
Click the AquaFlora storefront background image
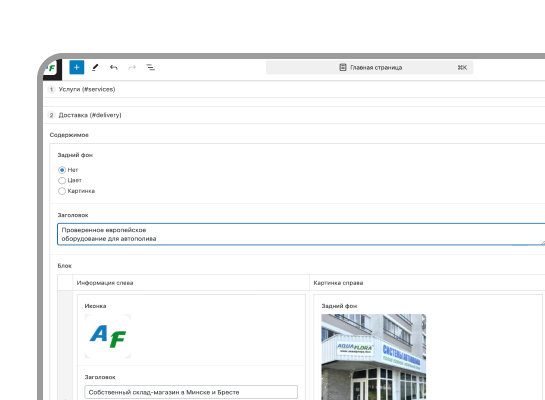pos(374,357)
